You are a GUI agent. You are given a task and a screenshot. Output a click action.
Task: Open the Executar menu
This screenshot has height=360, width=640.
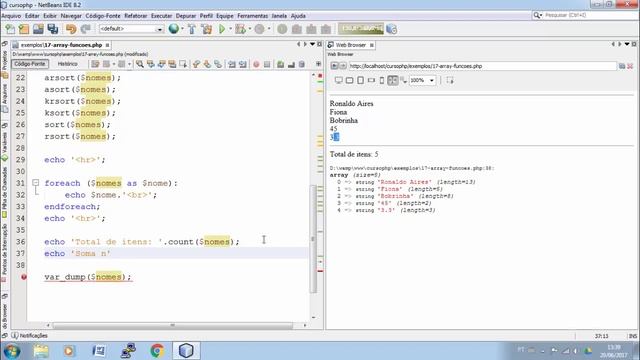[162, 16]
